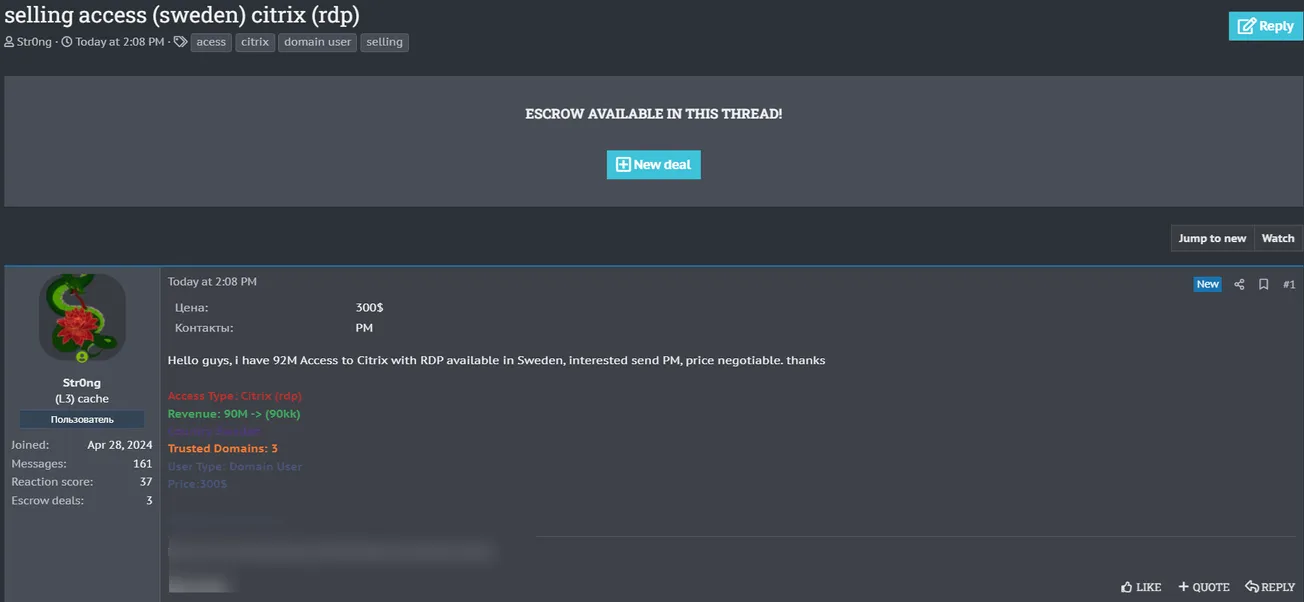Click the clock icon next to thread date
The height and width of the screenshot is (602, 1304).
[x=67, y=42]
